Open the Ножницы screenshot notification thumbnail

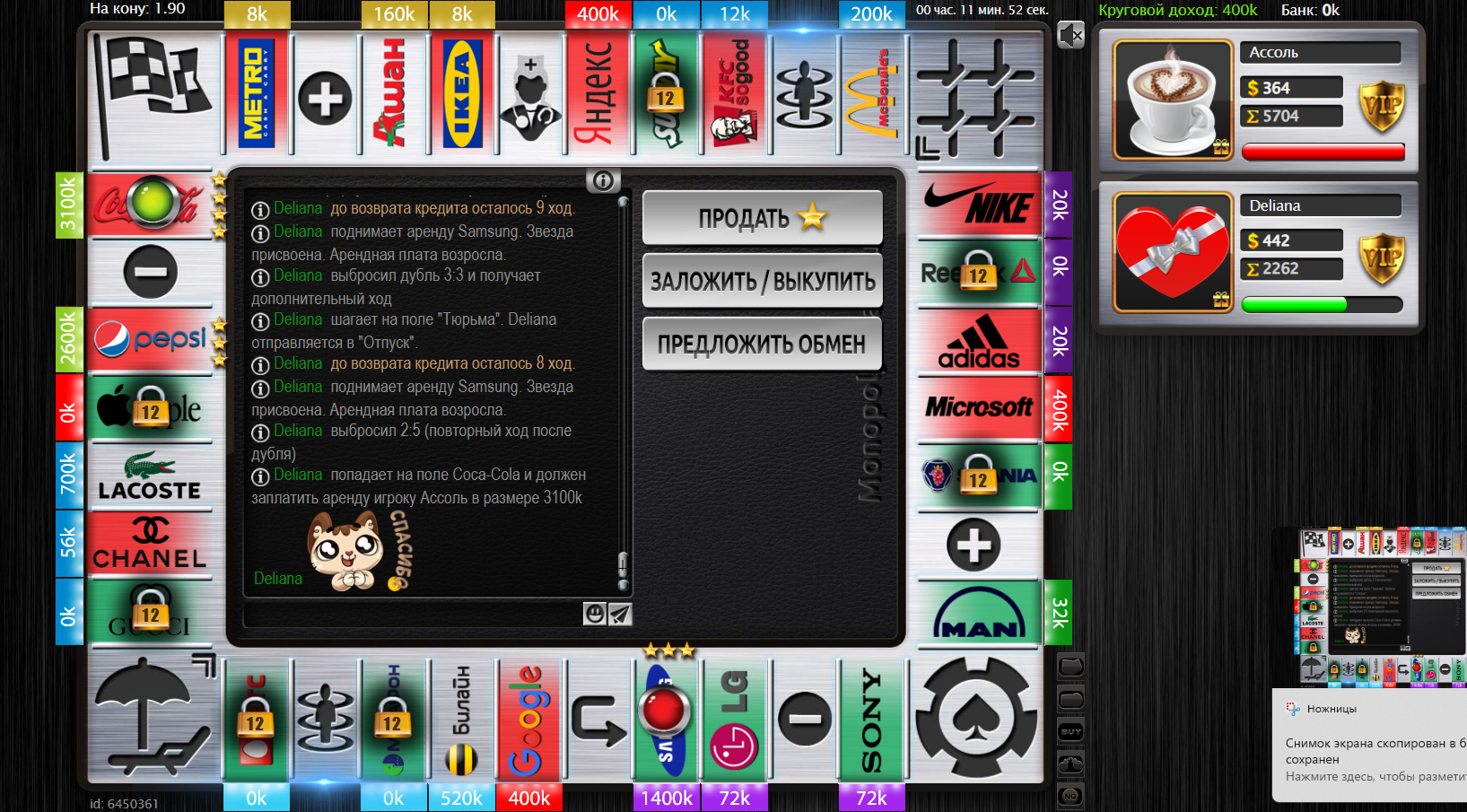pos(1383,607)
